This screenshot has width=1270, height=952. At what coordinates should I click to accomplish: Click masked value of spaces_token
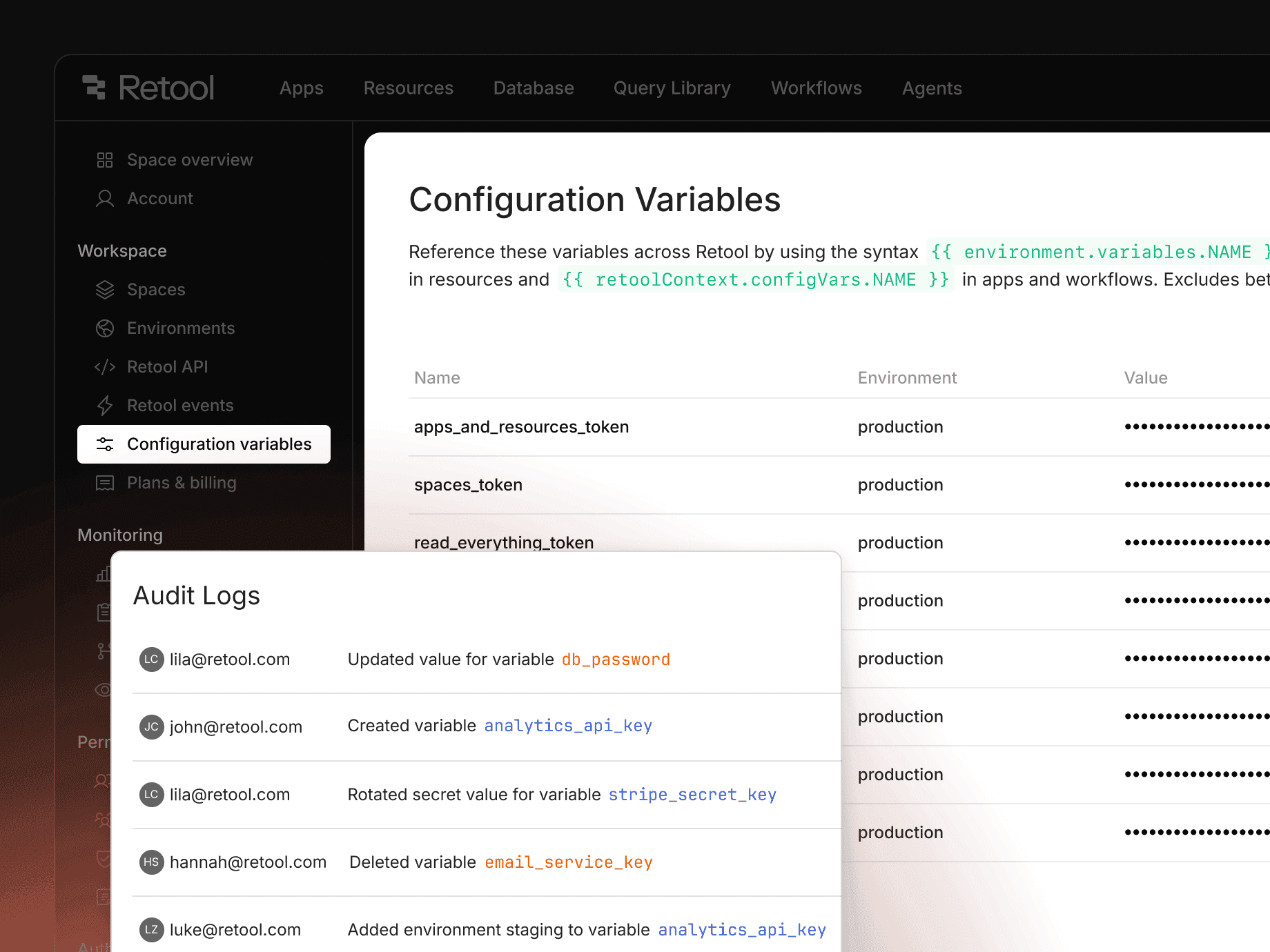pos(1197,485)
